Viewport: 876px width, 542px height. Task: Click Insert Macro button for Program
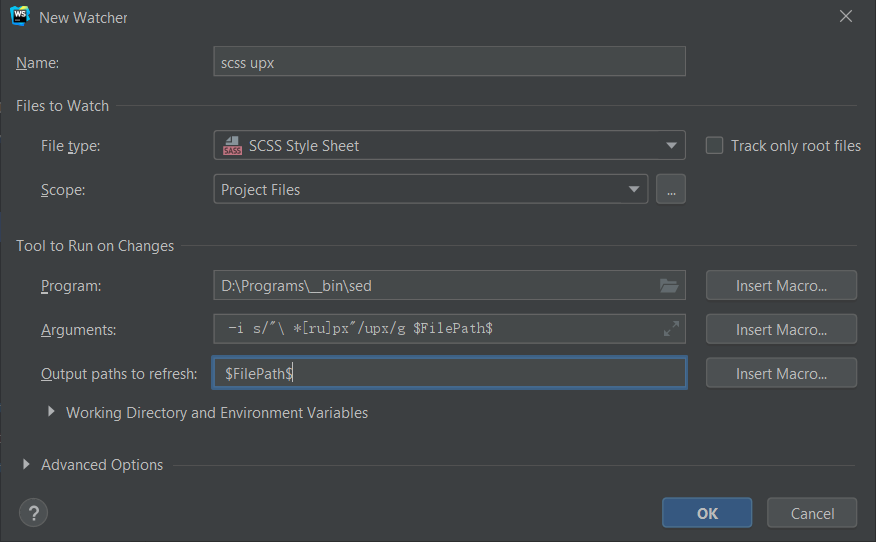(x=781, y=286)
